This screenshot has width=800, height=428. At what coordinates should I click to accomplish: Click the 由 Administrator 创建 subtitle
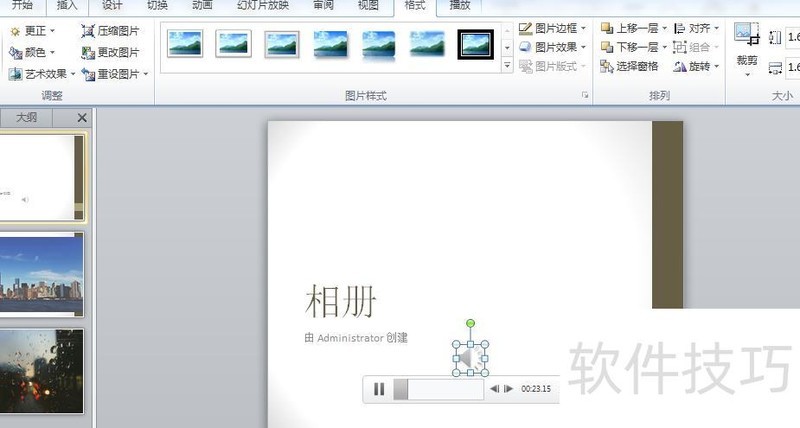(x=356, y=338)
